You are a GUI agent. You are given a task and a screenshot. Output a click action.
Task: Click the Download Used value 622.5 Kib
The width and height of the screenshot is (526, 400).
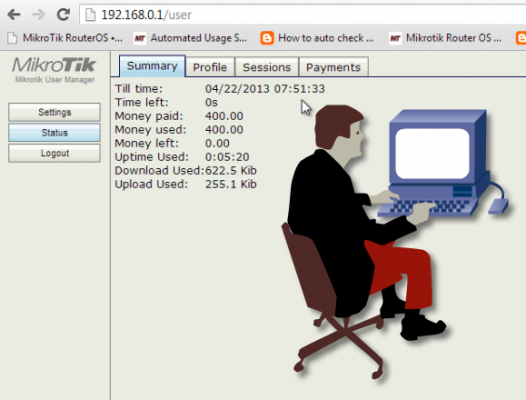231,170
